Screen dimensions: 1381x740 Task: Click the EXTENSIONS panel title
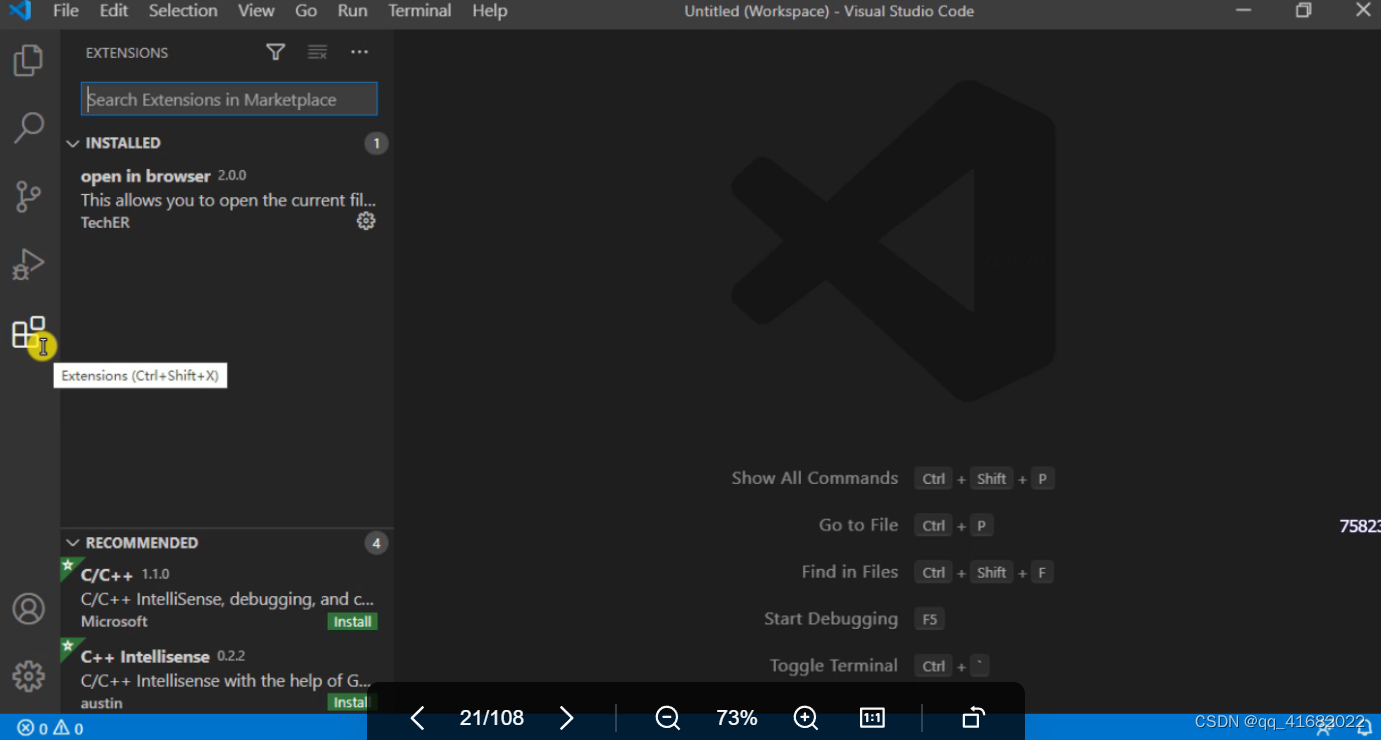[127, 52]
